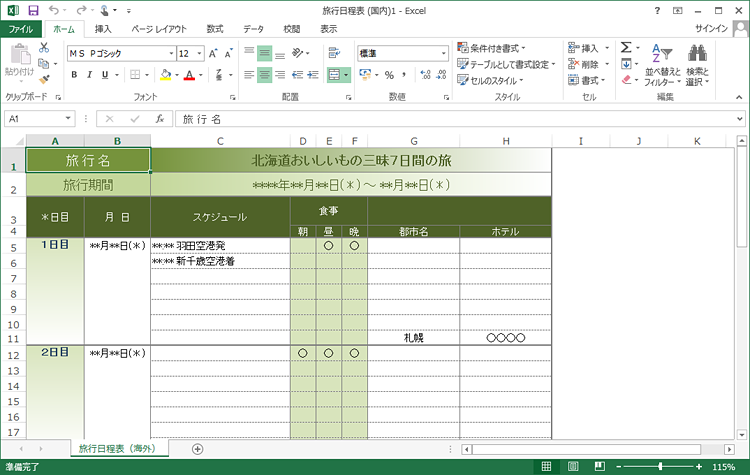Image resolution: width=750 pixels, height=475 pixels.
Task: Click the AutoSum sigma icon
Action: (x=626, y=47)
